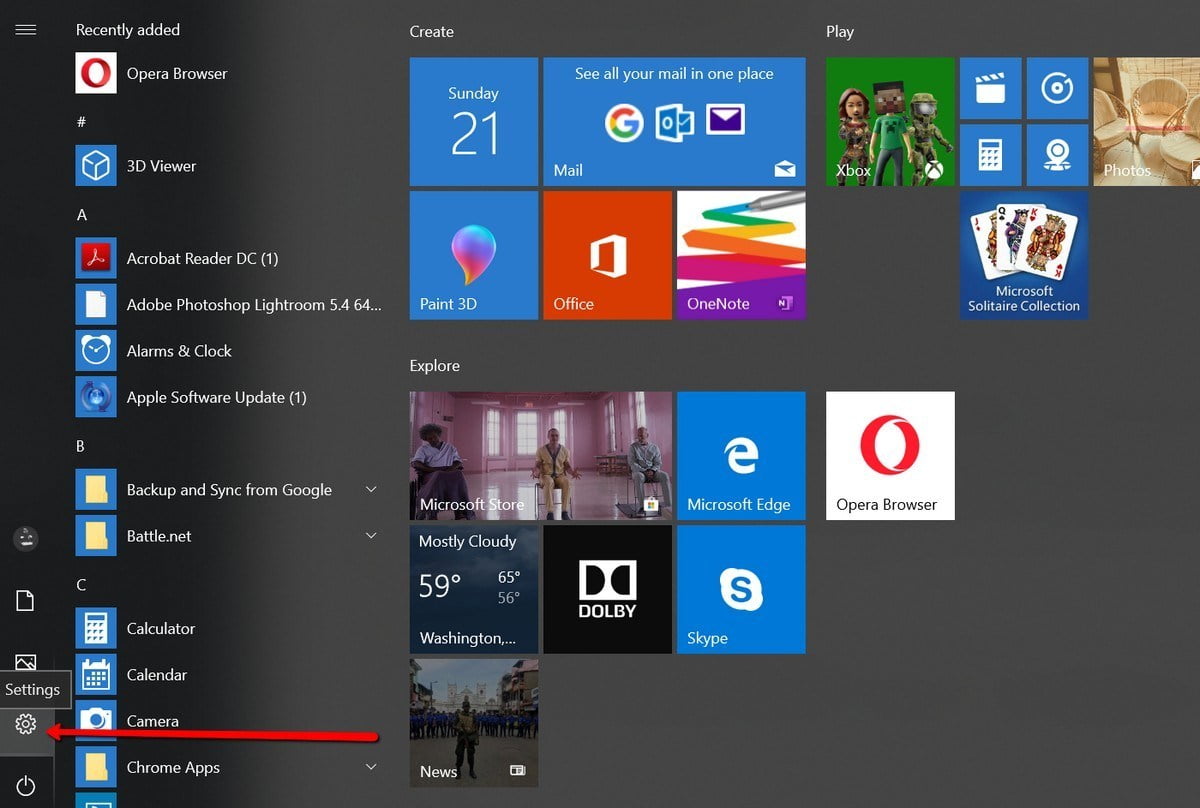The image size is (1200, 808).
Task: Open Settings via the gear icon
Action: tap(25, 723)
